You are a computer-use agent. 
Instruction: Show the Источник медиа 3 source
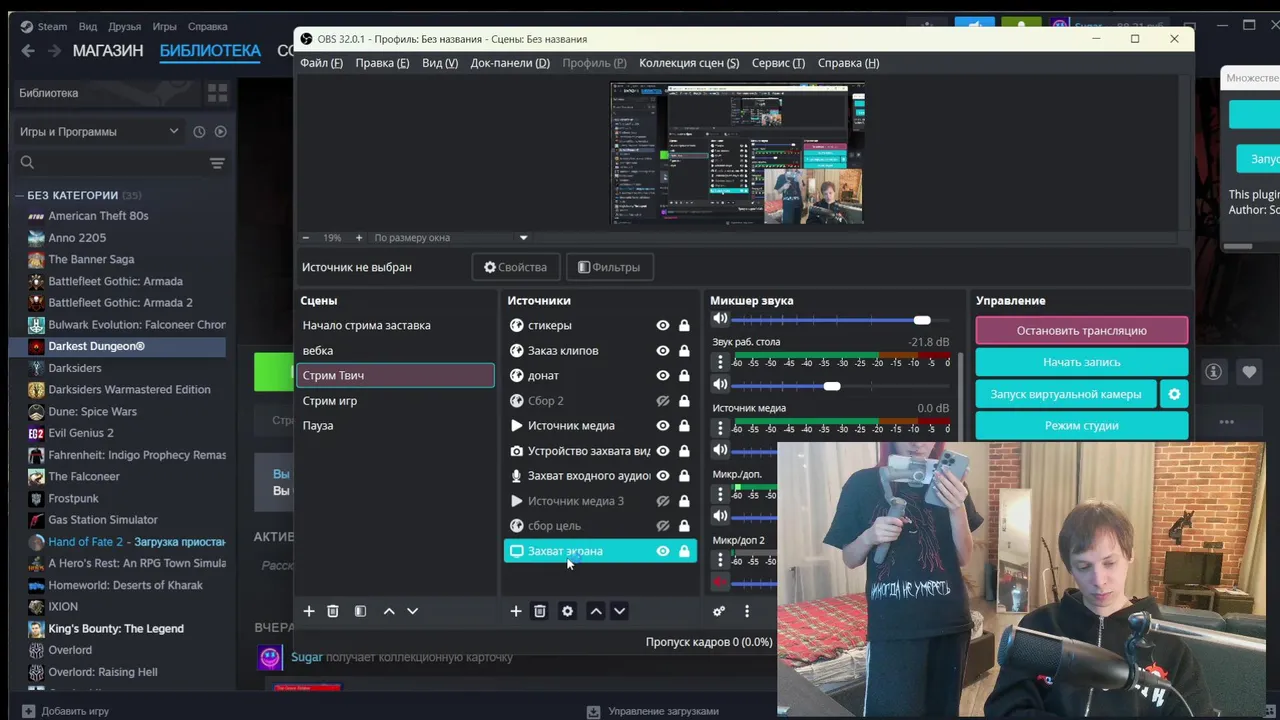[x=662, y=501]
